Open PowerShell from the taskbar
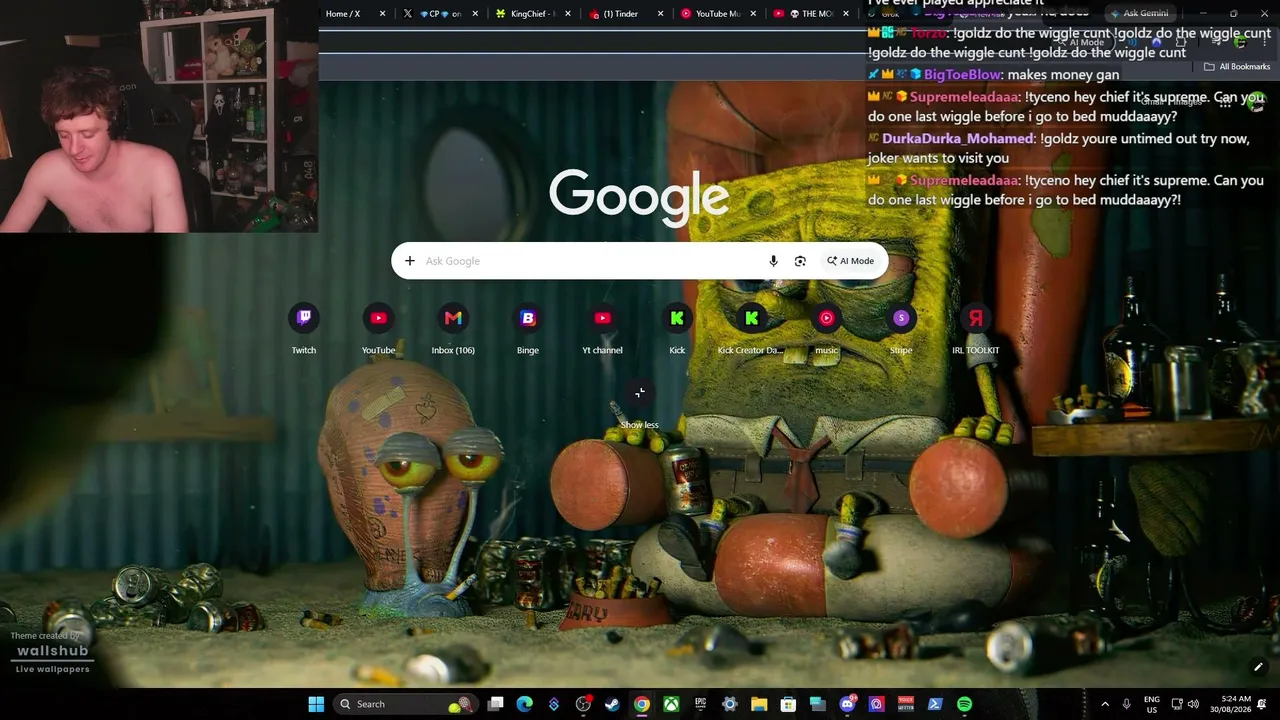 [x=935, y=704]
